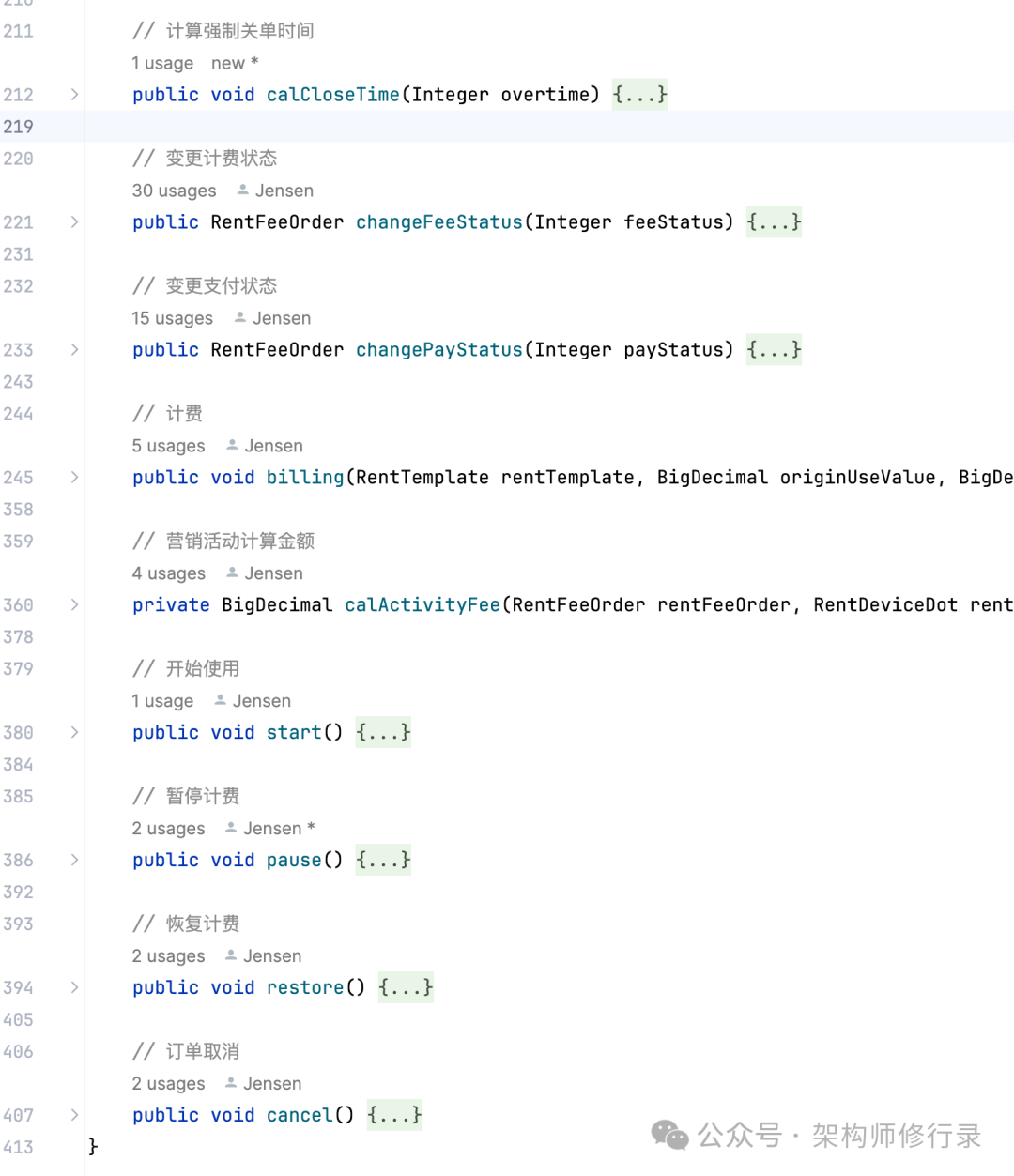The width and height of the screenshot is (1014, 1176).
Task: Click the "new *" hint above calCloseTime
Action: (x=235, y=63)
